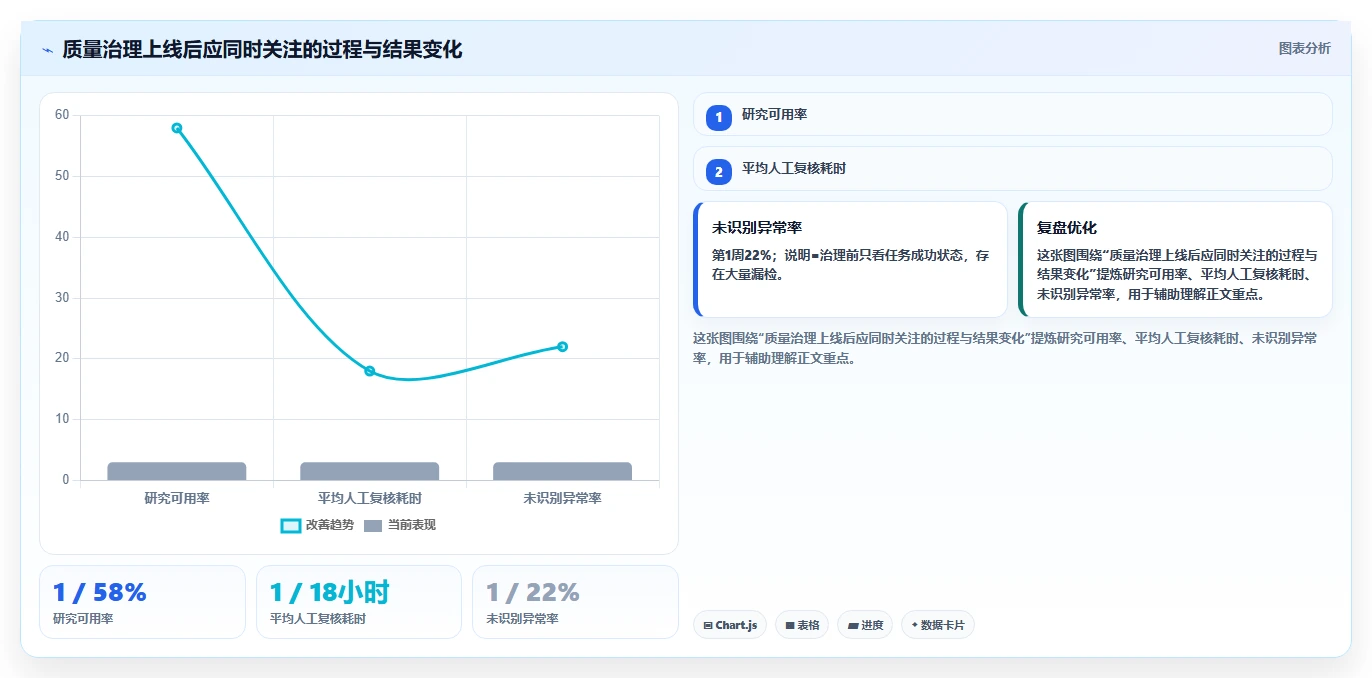
Task: Click the lightning icon beside the title
Action: (47, 50)
